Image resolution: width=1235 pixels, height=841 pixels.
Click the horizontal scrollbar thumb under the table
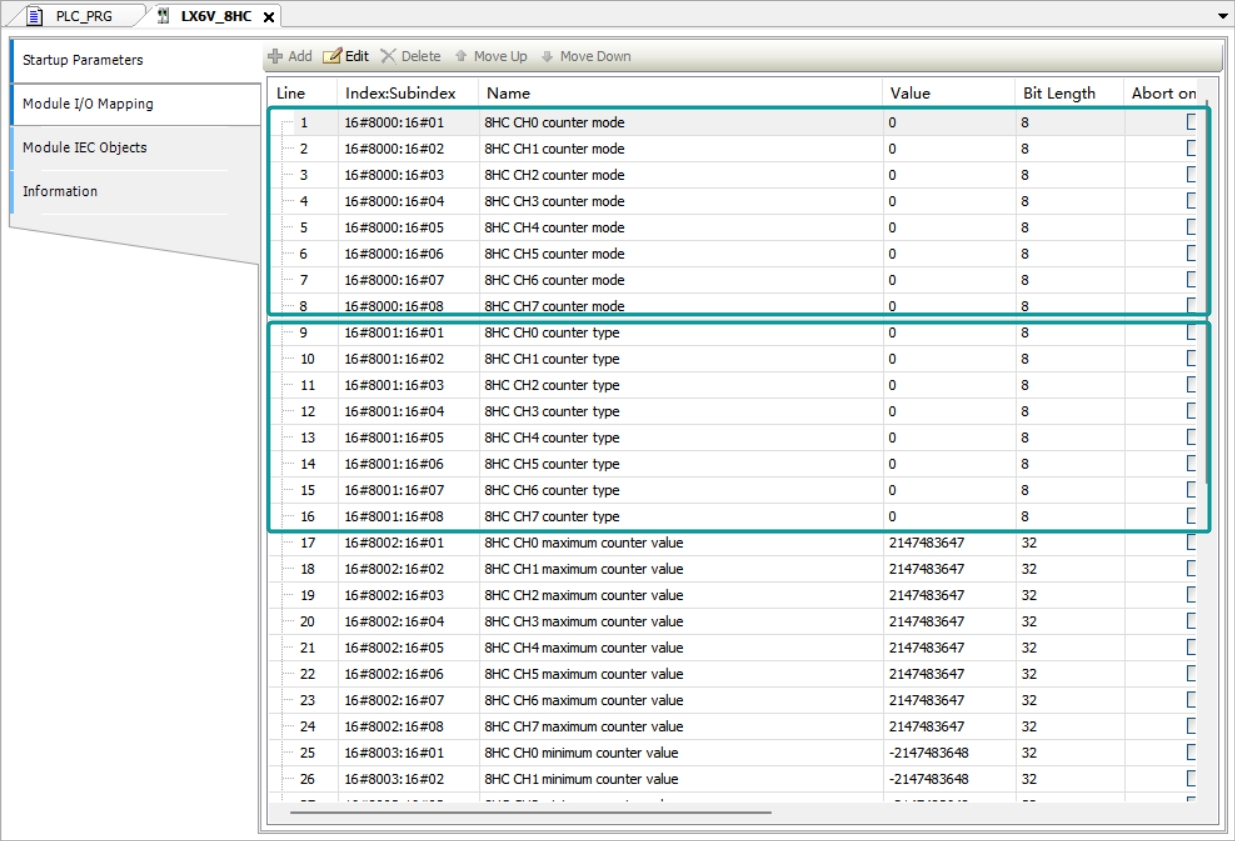point(530,812)
